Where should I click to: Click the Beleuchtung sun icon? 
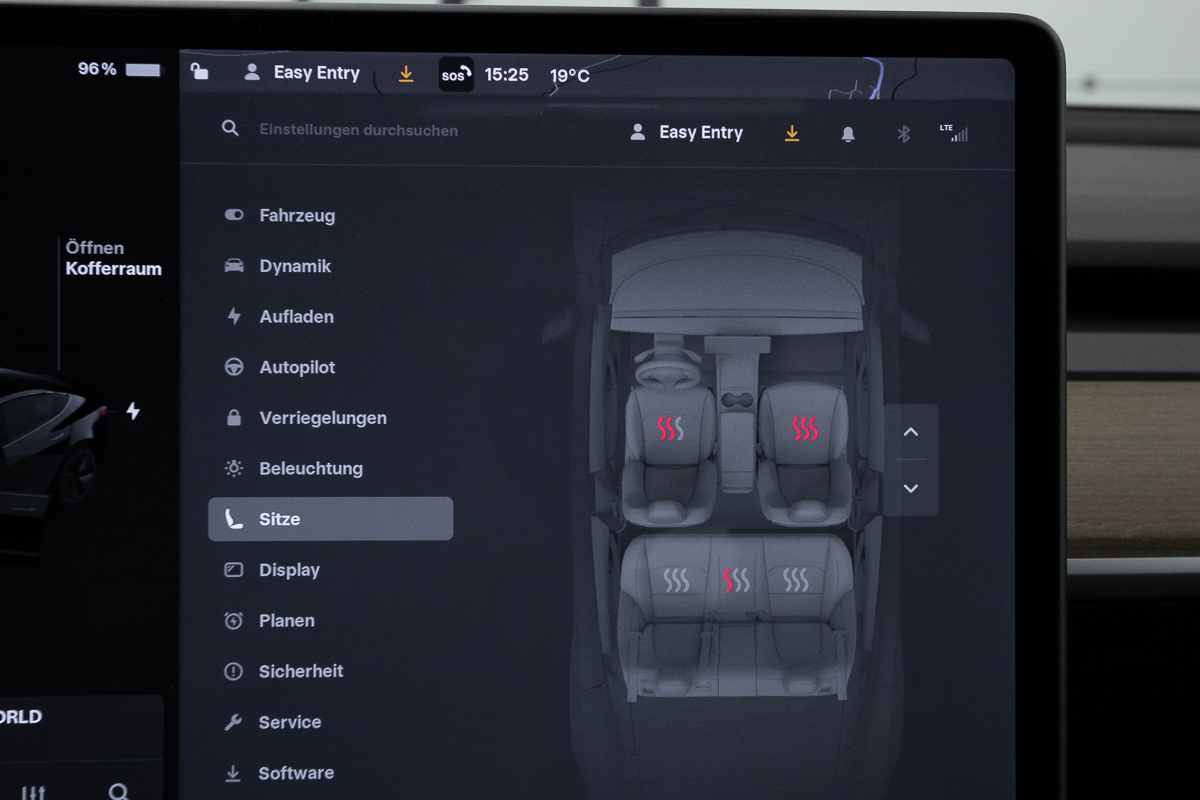tap(234, 468)
